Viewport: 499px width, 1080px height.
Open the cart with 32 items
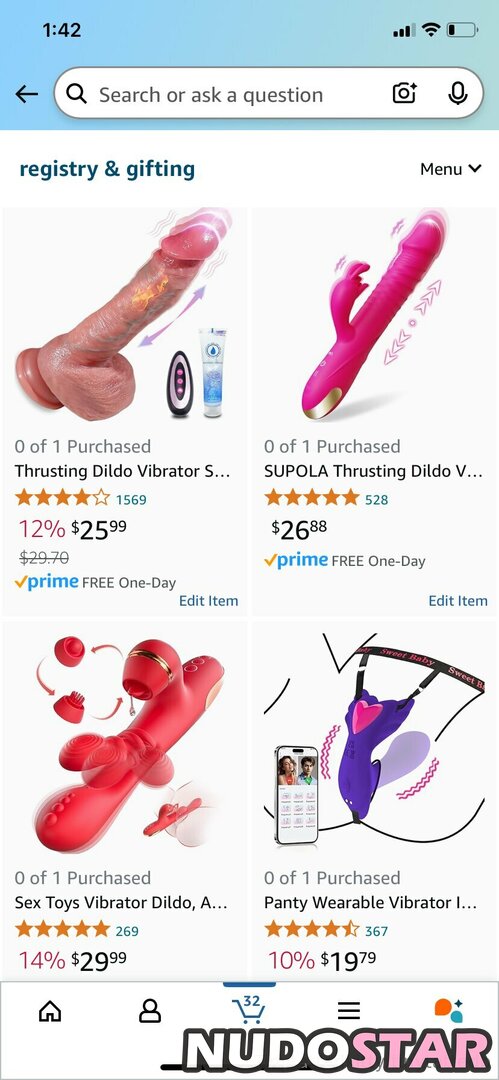click(249, 1008)
